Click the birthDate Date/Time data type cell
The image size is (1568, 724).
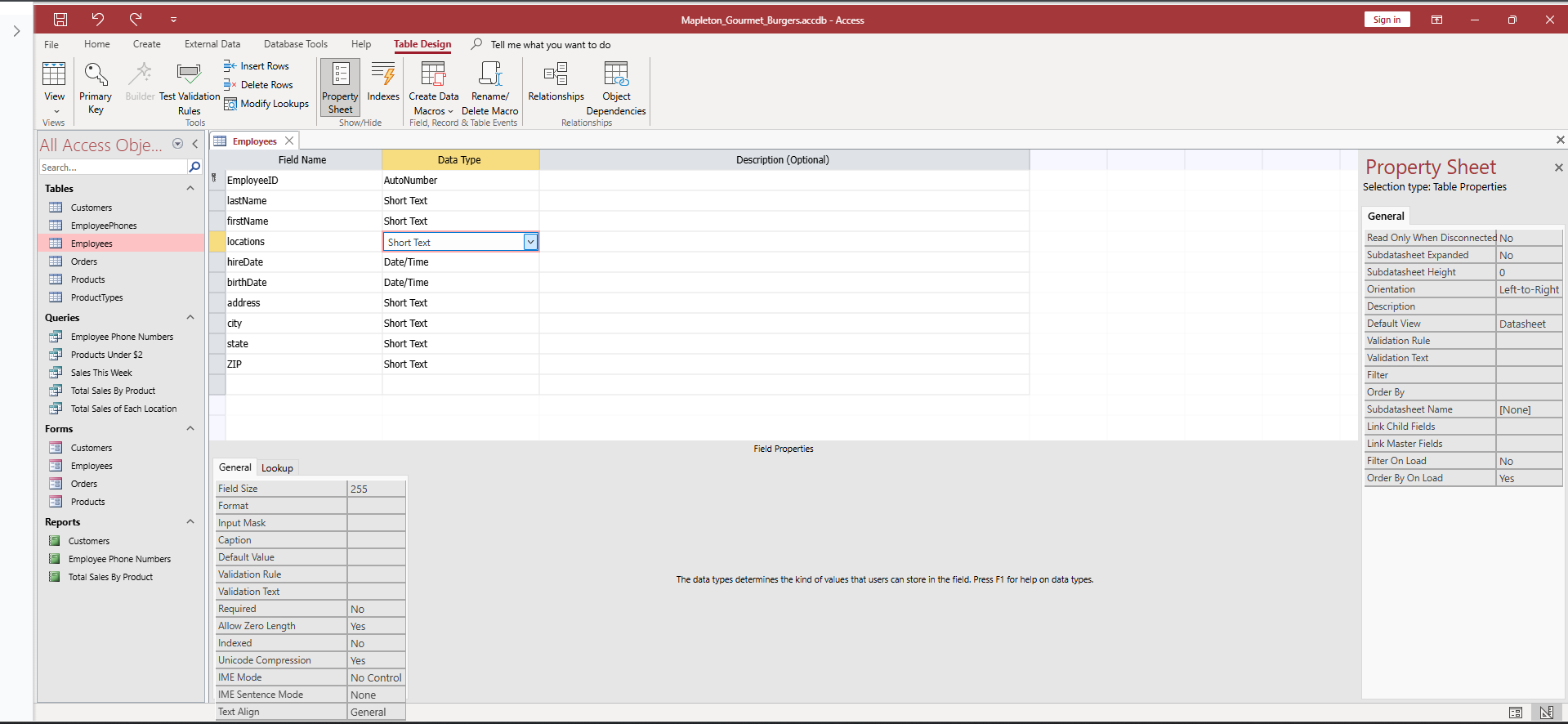click(x=460, y=283)
